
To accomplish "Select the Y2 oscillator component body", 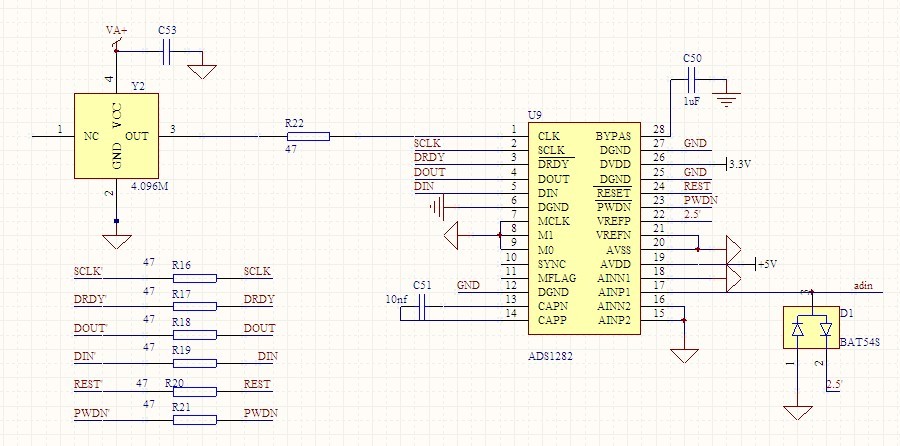I will point(117,136).
